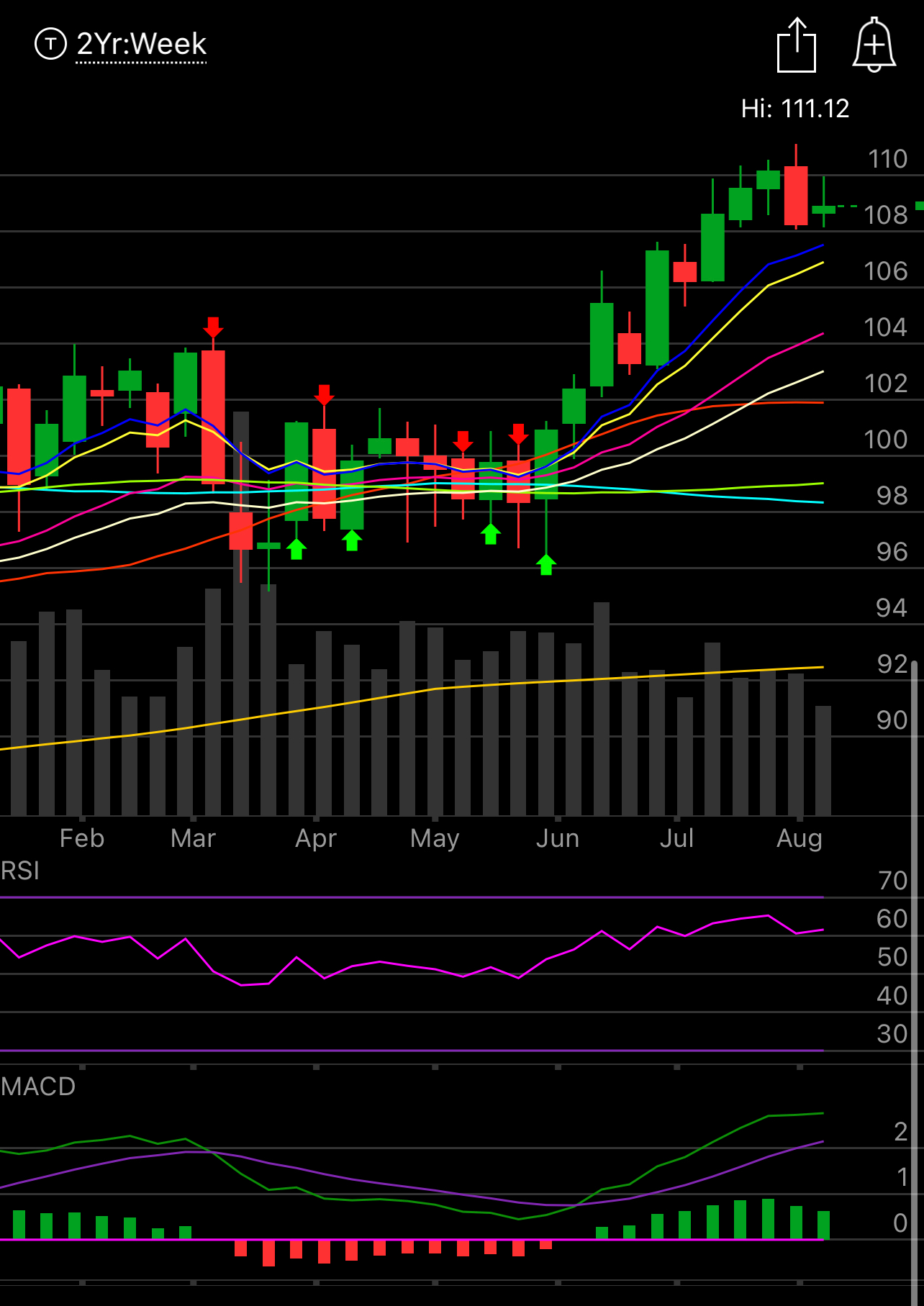Add a price alert with bell icon

click(874, 45)
